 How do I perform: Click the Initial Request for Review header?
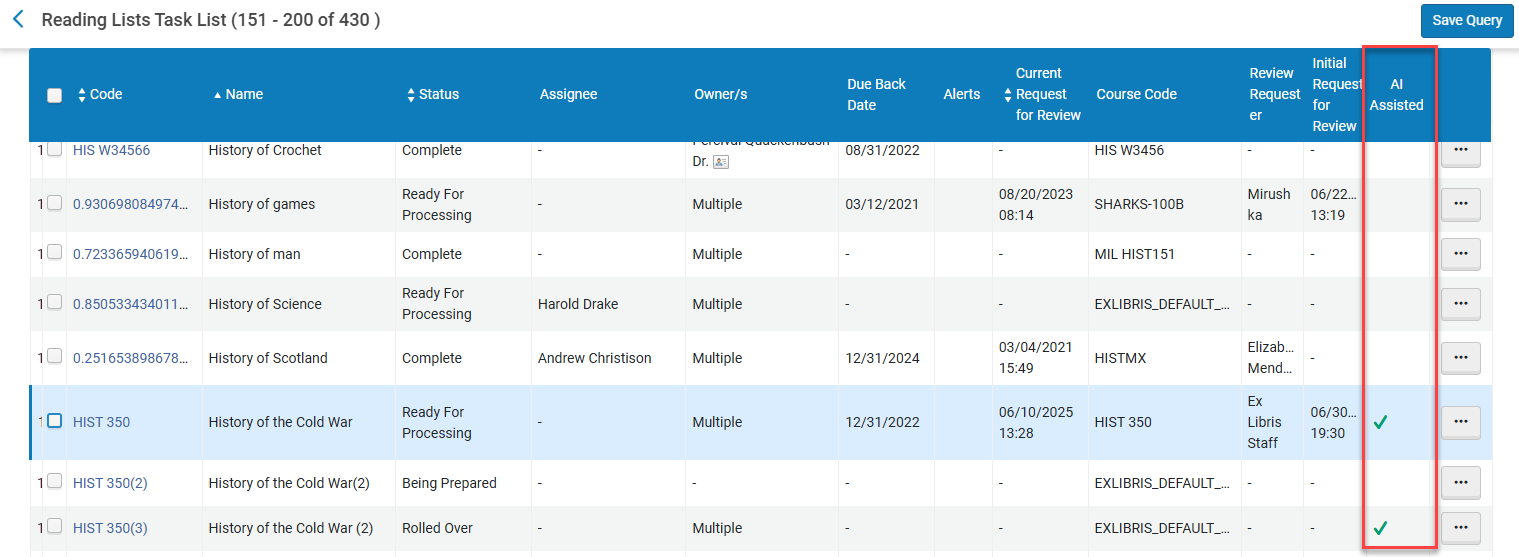click(1336, 95)
